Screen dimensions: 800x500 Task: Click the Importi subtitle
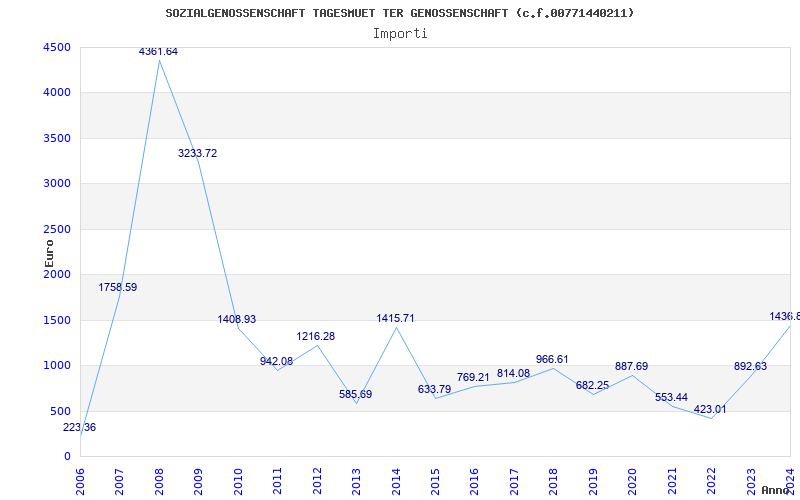pyautogui.click(x=400, y=34)
